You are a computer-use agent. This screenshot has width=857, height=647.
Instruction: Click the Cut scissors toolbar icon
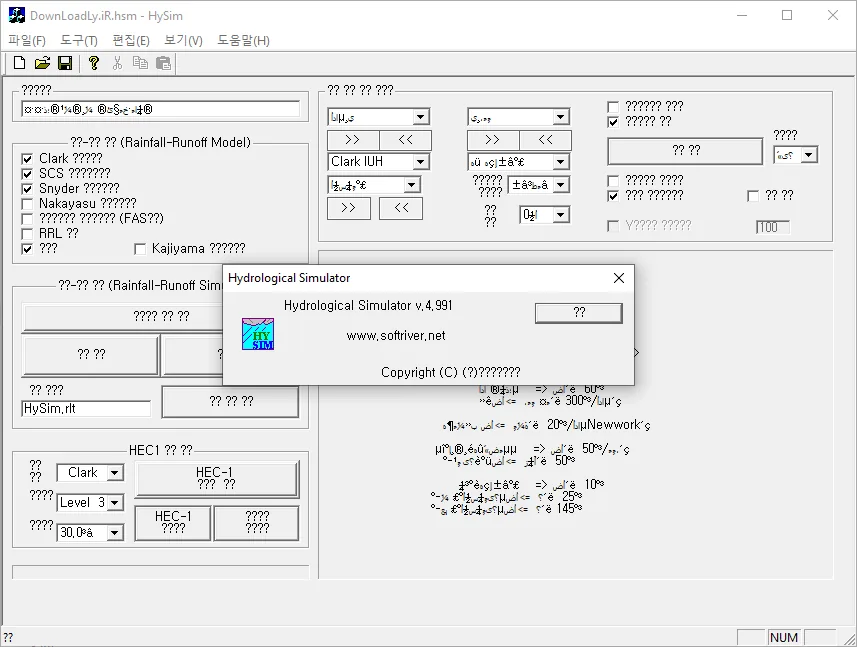point(117,63)
